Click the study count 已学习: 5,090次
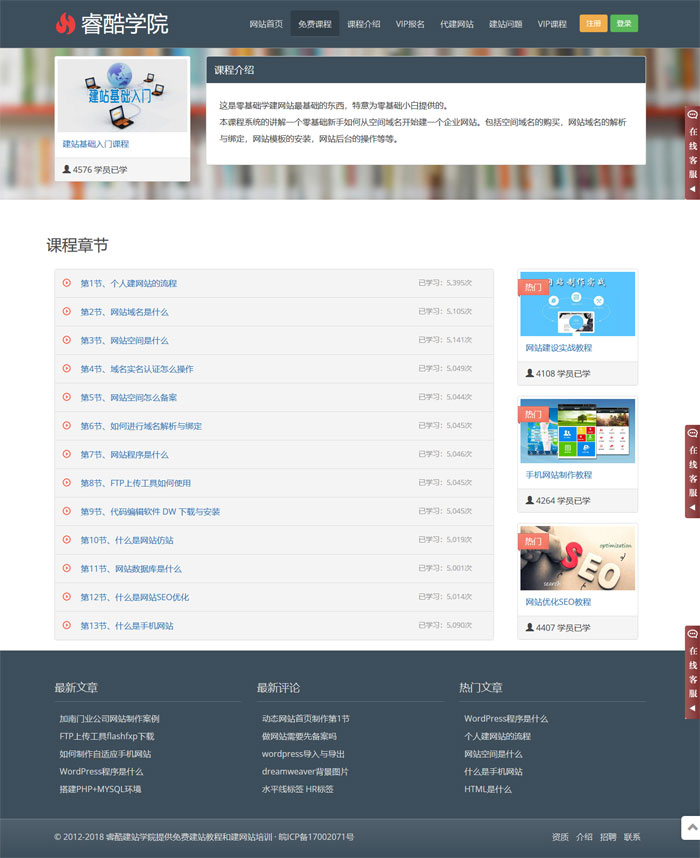Image resolution: width=700 pixels, height=858 pixels. (445, 624)
